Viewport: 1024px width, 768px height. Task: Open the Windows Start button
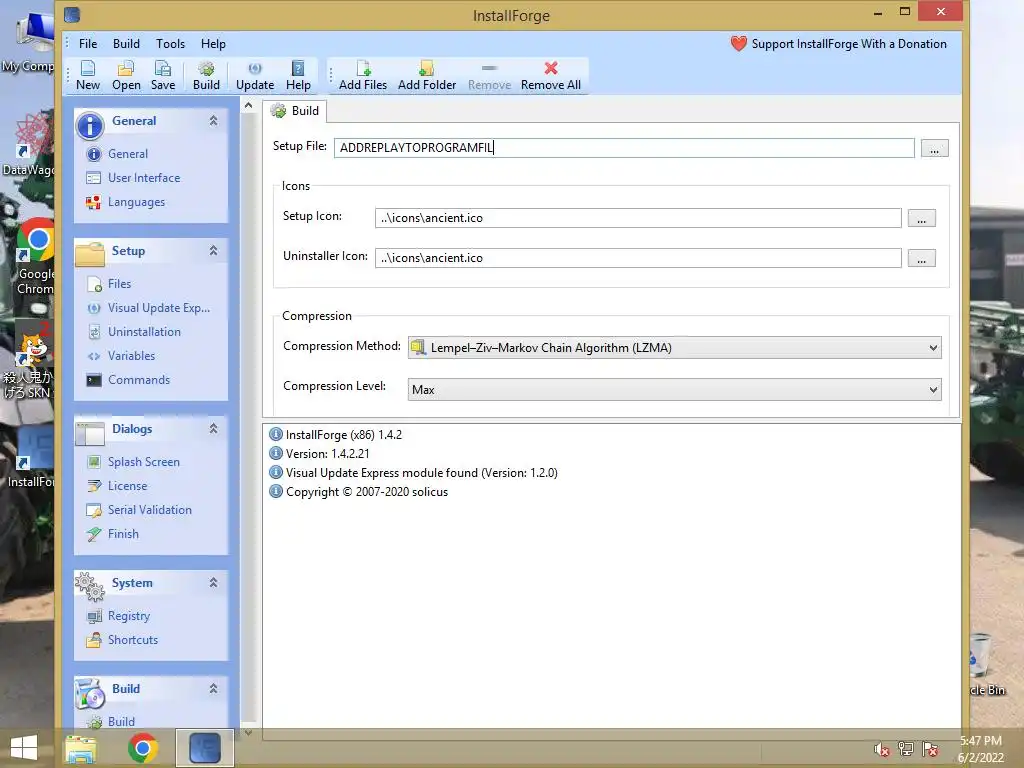[x=24, y=748]
